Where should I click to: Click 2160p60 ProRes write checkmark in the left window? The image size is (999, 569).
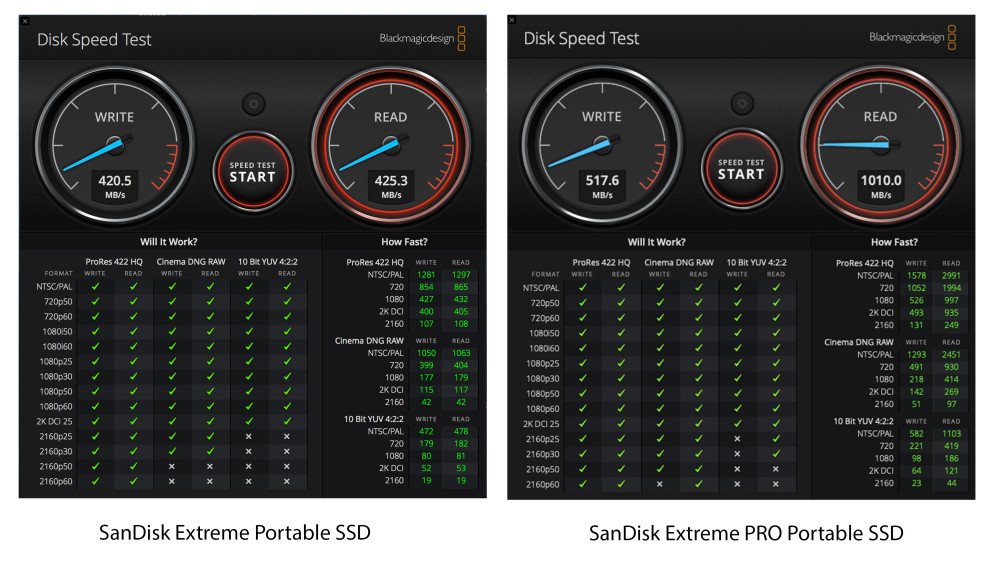(x=96, y=481)
